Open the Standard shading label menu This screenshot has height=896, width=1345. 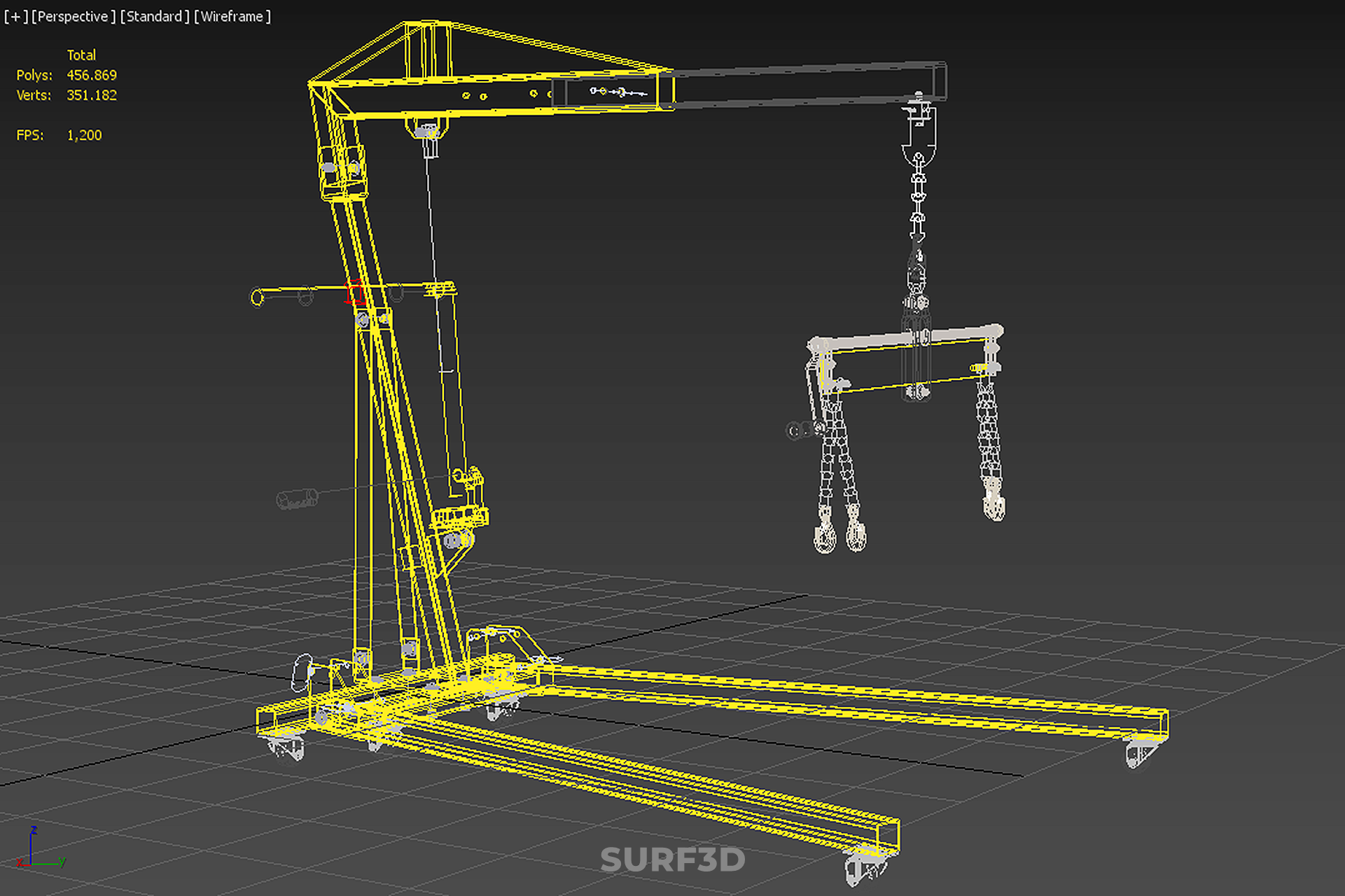click(155, 16)
